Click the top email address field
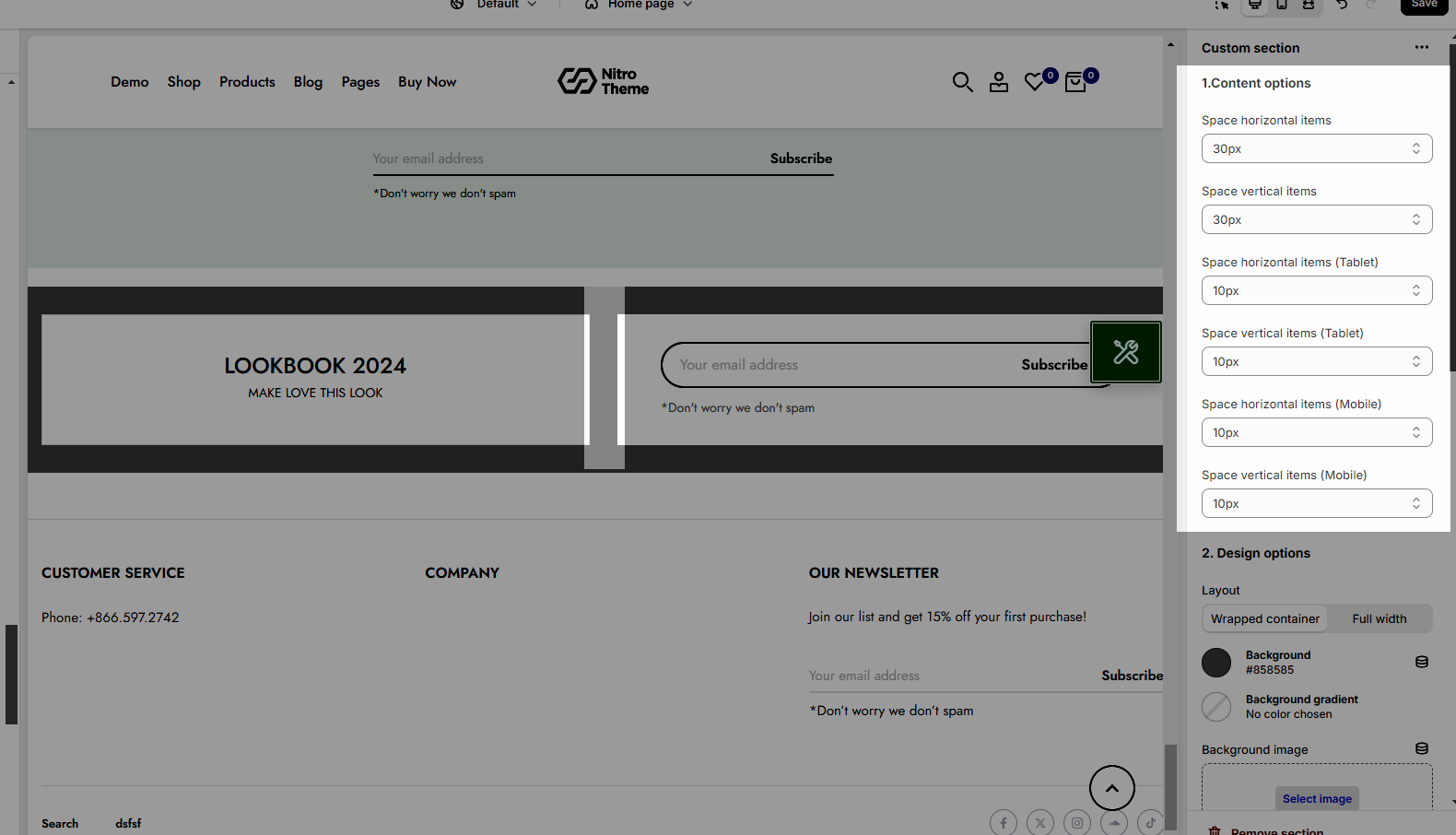Viewport: 1456px width, 835px height. pyautogui.click(x=567, y=159)
